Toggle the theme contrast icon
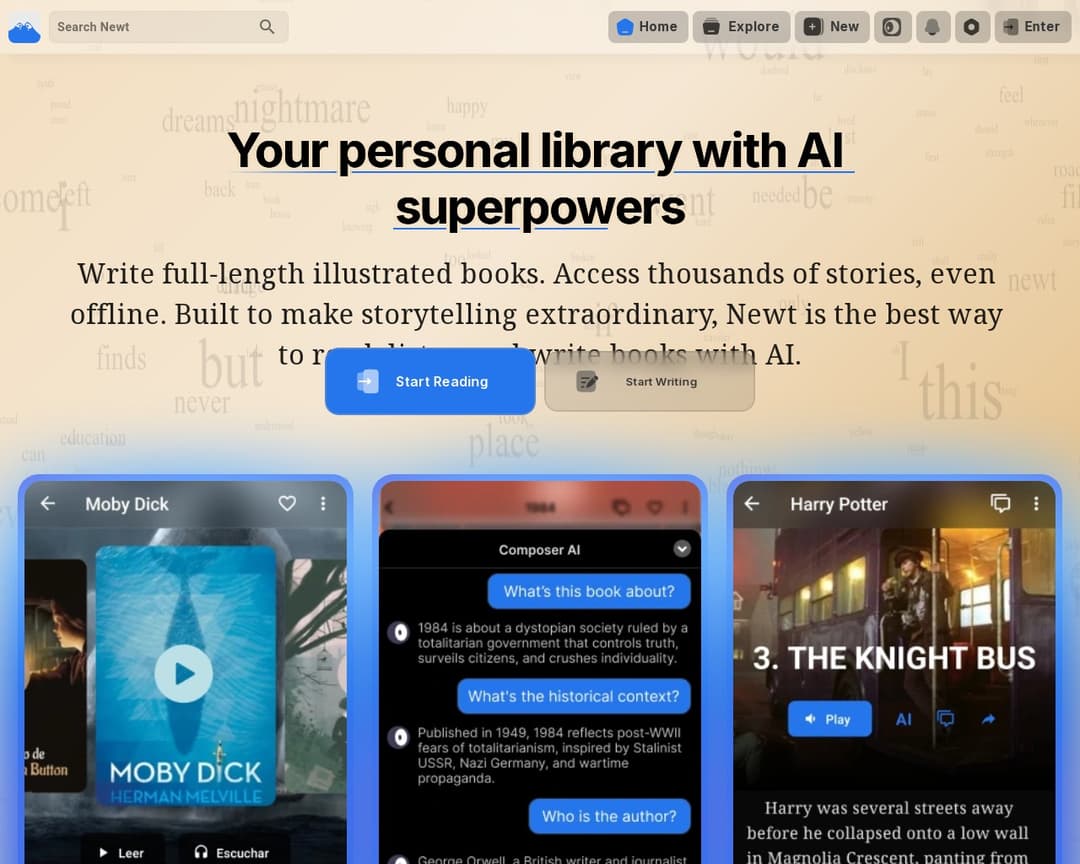This screenshot has width=1080, height=864. 892,27
